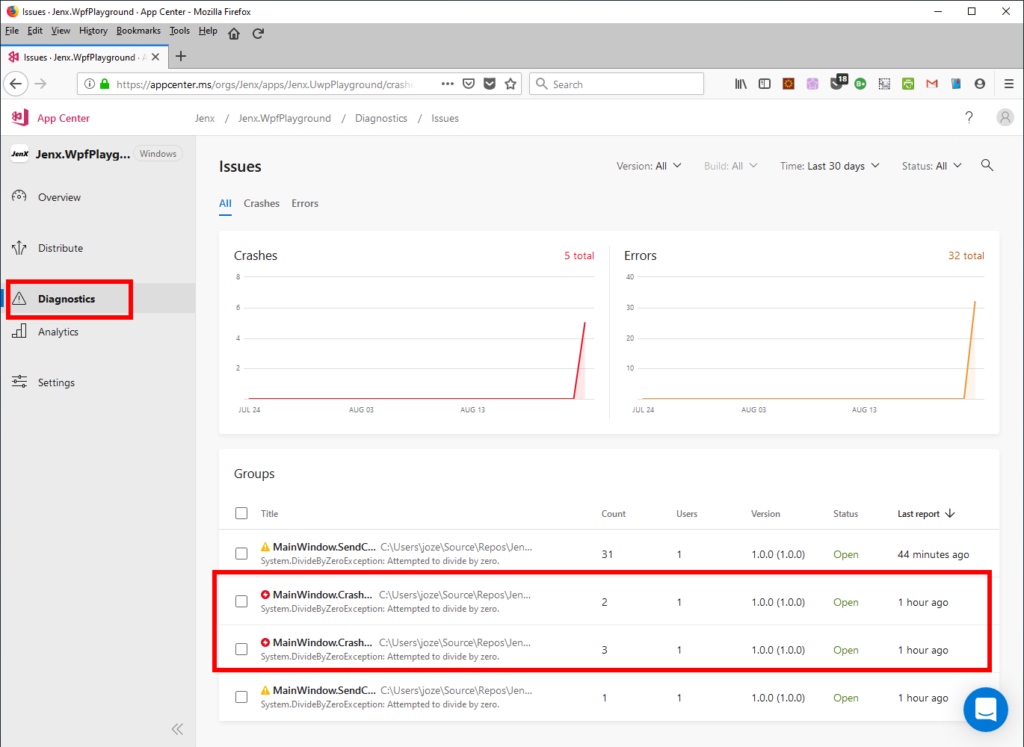The image size is (1024, 747).
Task: Switch to the All issues tab
Action: coord(225,203)
